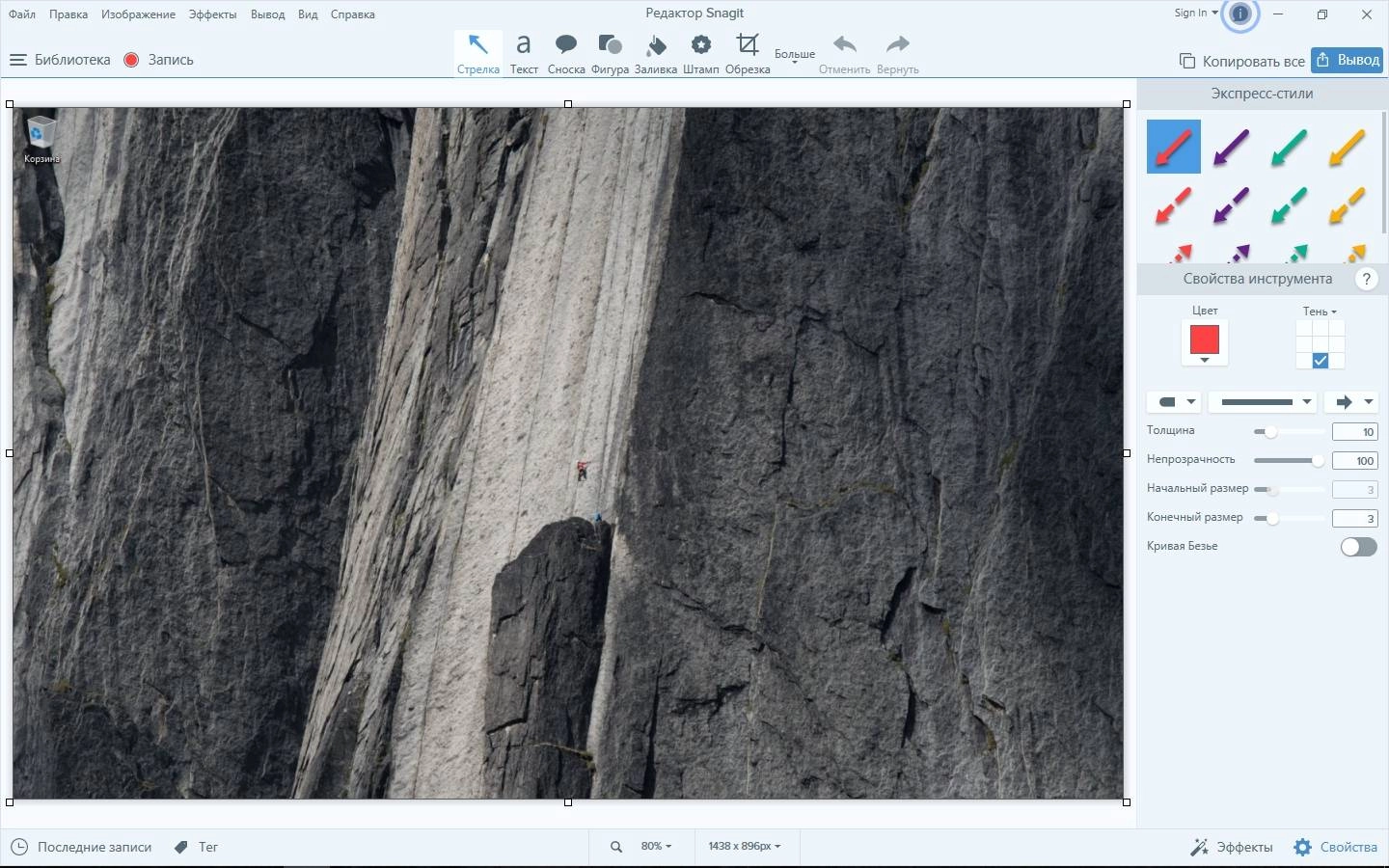Open the Больше more tools dropdown
Viewport: 1389px width, 868px height.
[795, 56]
